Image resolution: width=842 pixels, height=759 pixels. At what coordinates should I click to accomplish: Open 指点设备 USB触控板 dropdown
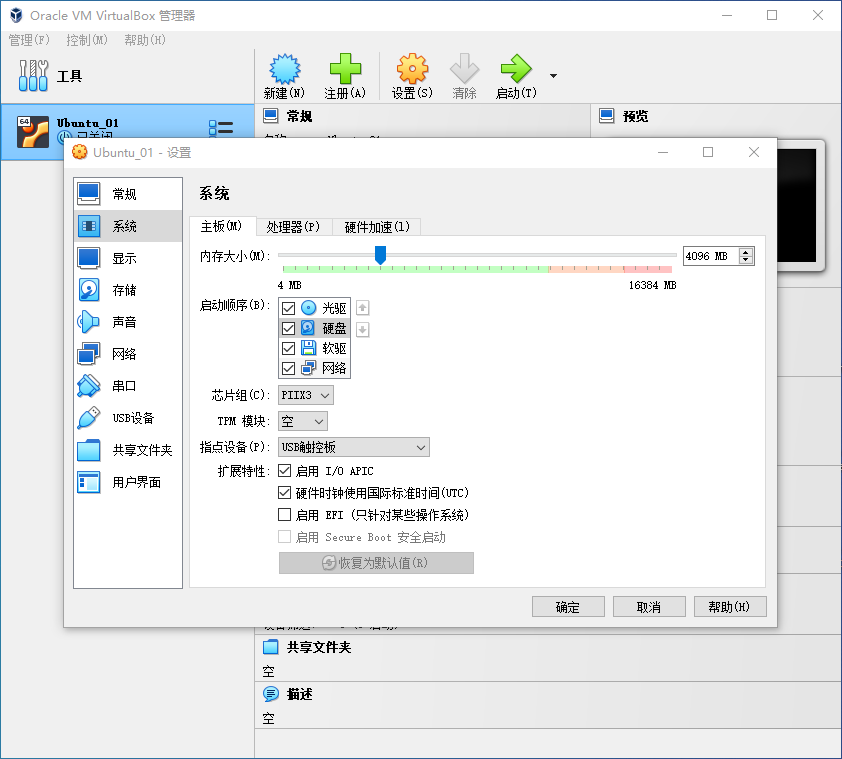(x=354, y=447)
